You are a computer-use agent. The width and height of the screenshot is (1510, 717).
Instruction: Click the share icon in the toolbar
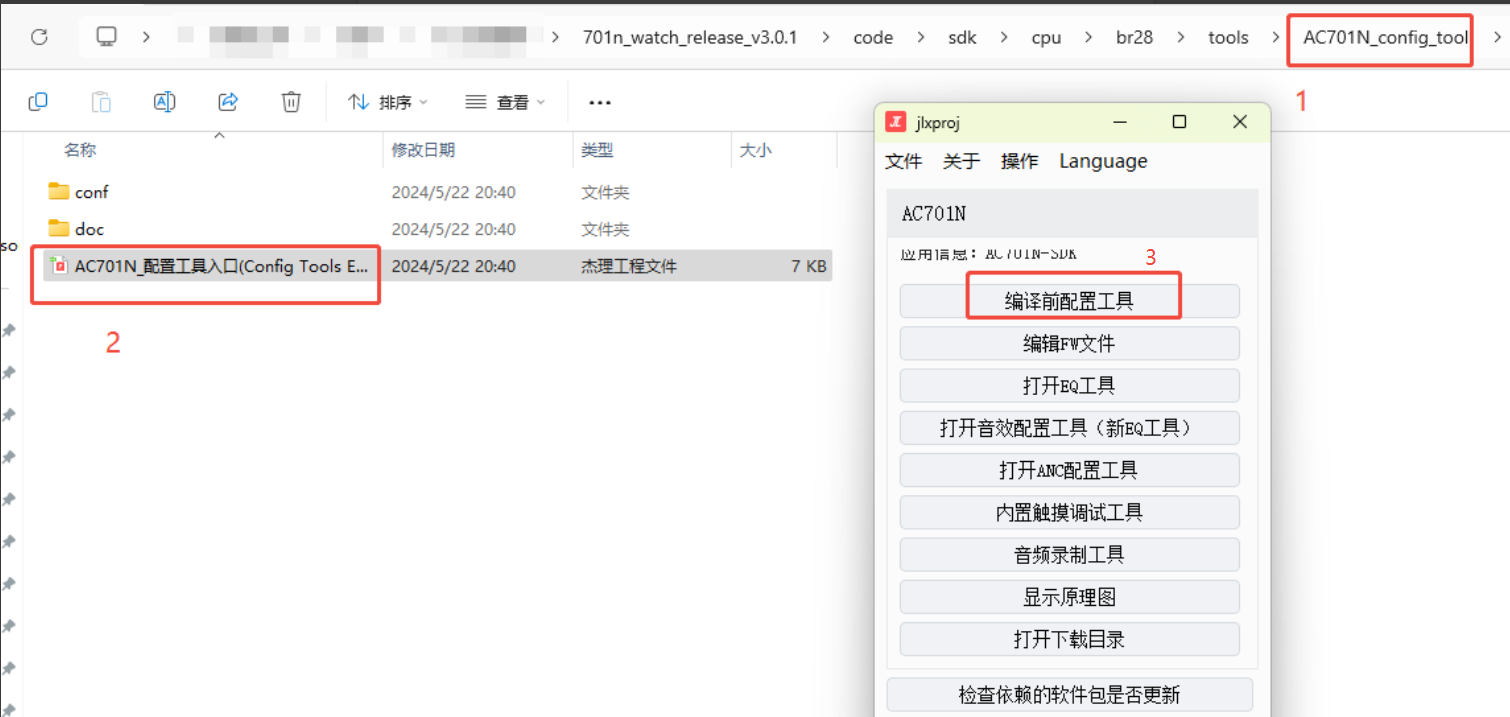point(228,101)
